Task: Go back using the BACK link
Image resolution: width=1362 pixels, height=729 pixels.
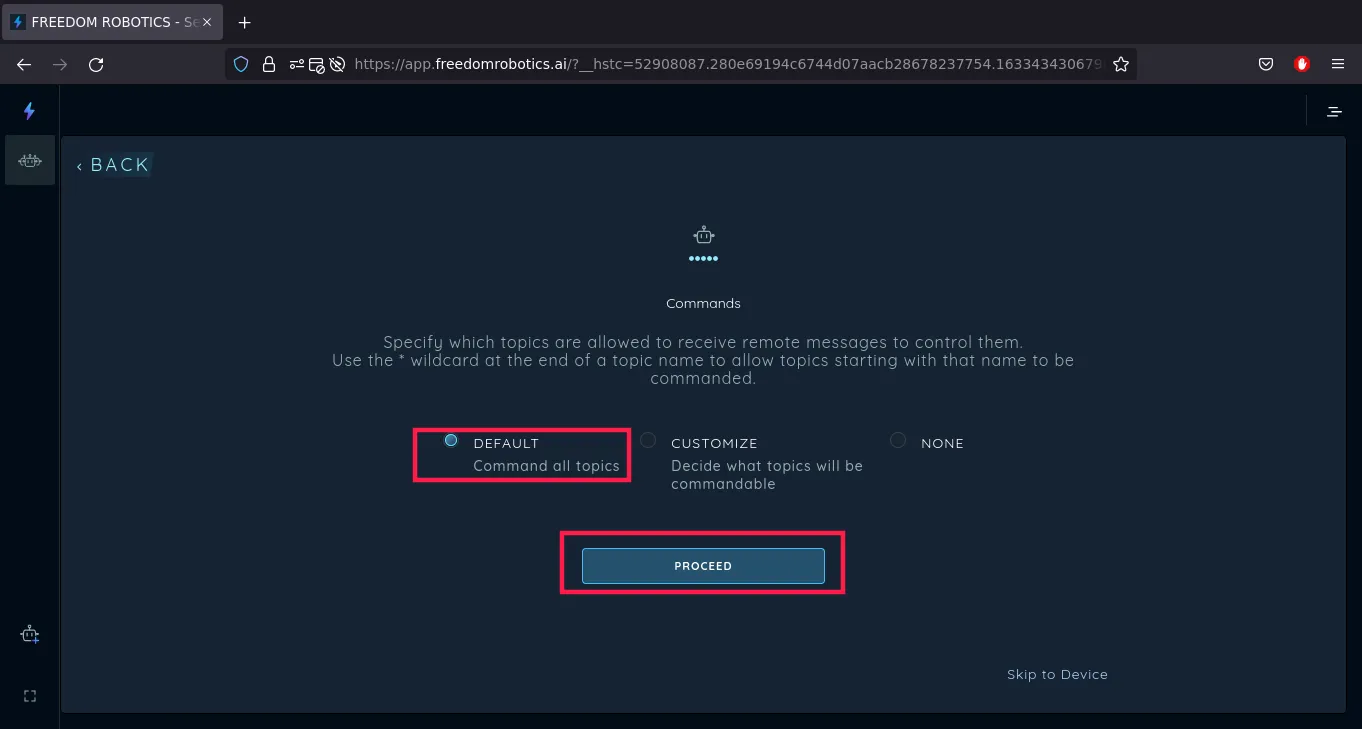Action: 113,165
